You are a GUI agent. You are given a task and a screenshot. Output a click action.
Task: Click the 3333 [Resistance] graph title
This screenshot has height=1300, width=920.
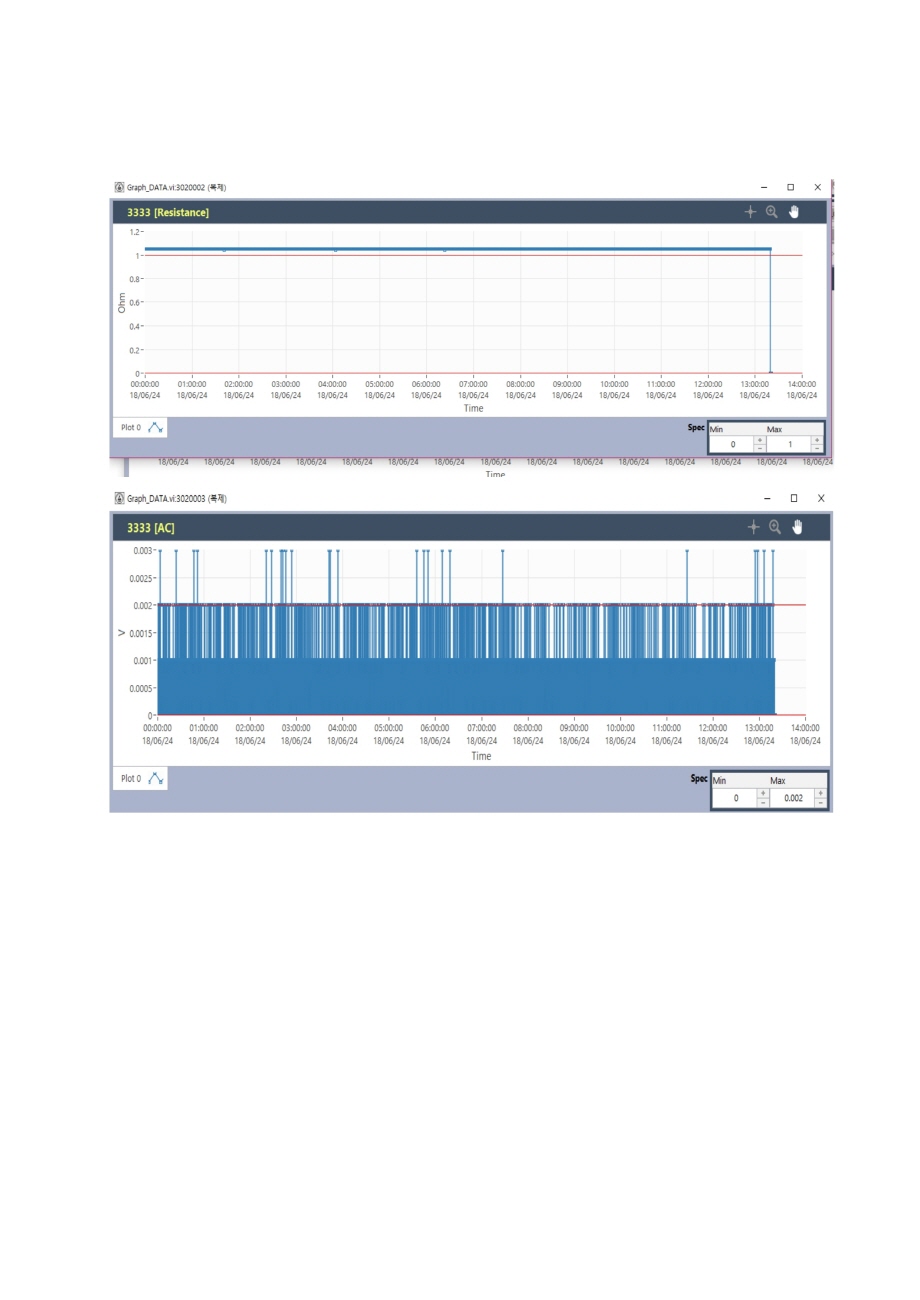[168, 212]
